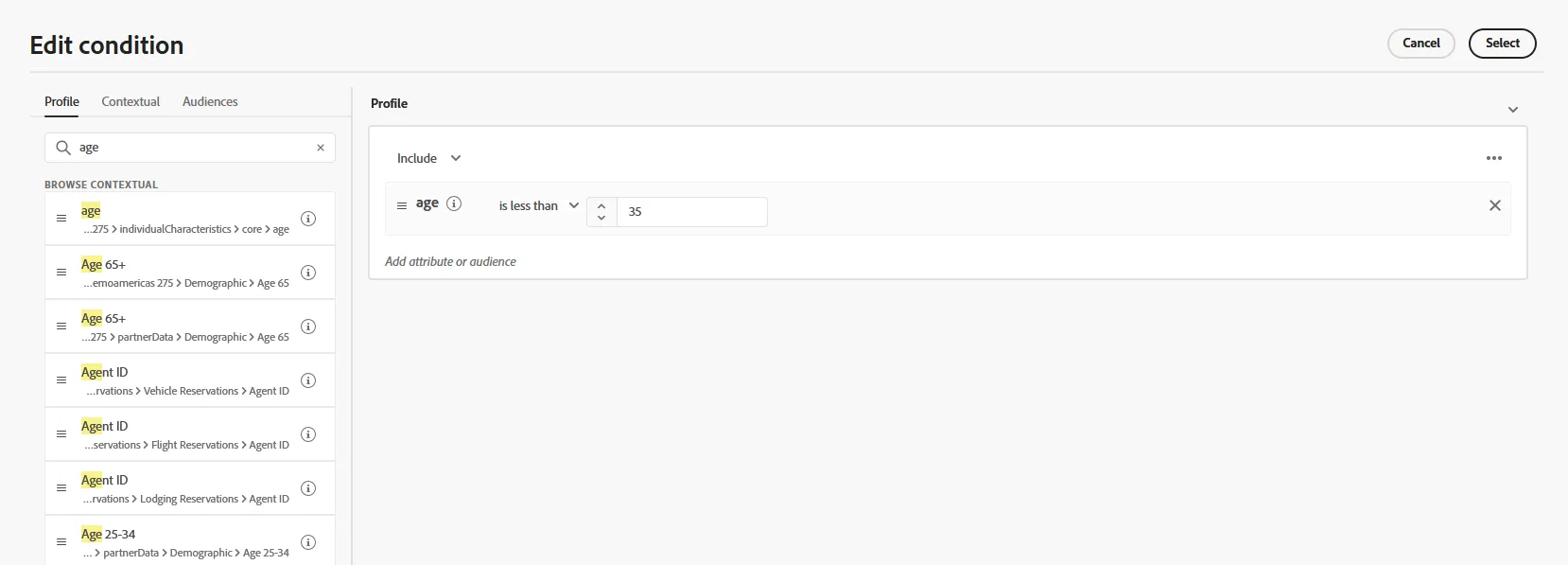View info for Lodging Reservations Agent ID
The width and height of the screenshot is (1568, 565).
[x=308, y=488]
